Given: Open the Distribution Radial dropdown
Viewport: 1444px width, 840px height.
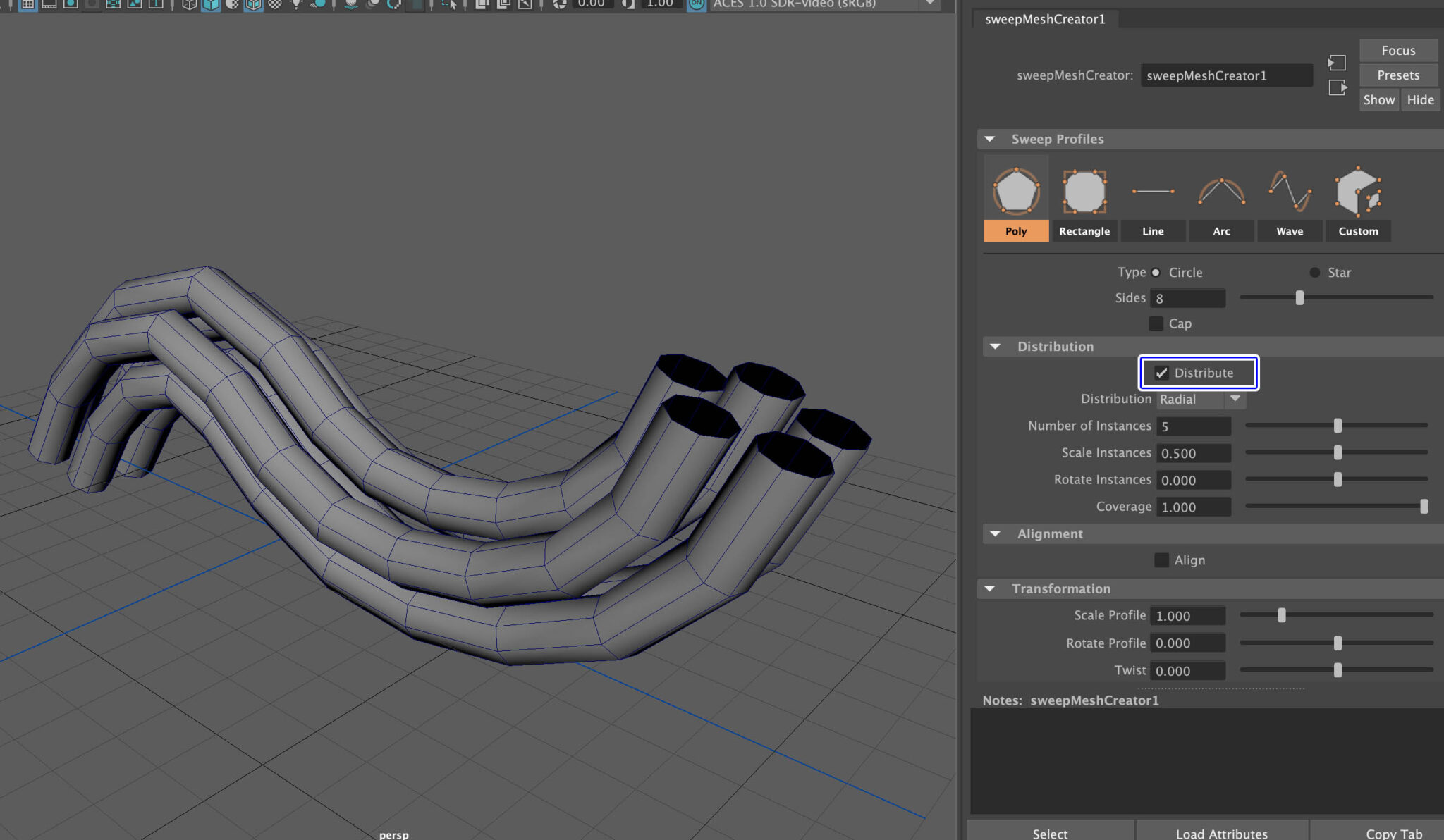Looking at the screenshot, I should [1235, 399].
